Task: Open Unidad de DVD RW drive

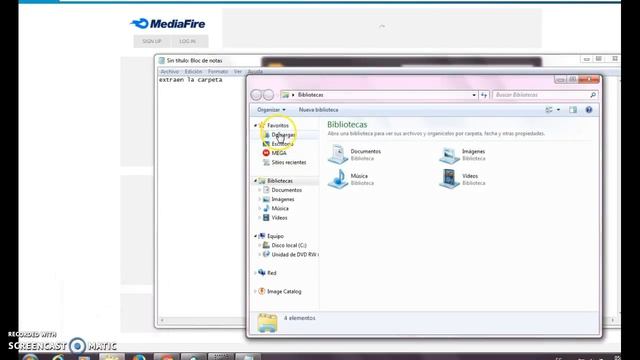Action: (295, 255)
